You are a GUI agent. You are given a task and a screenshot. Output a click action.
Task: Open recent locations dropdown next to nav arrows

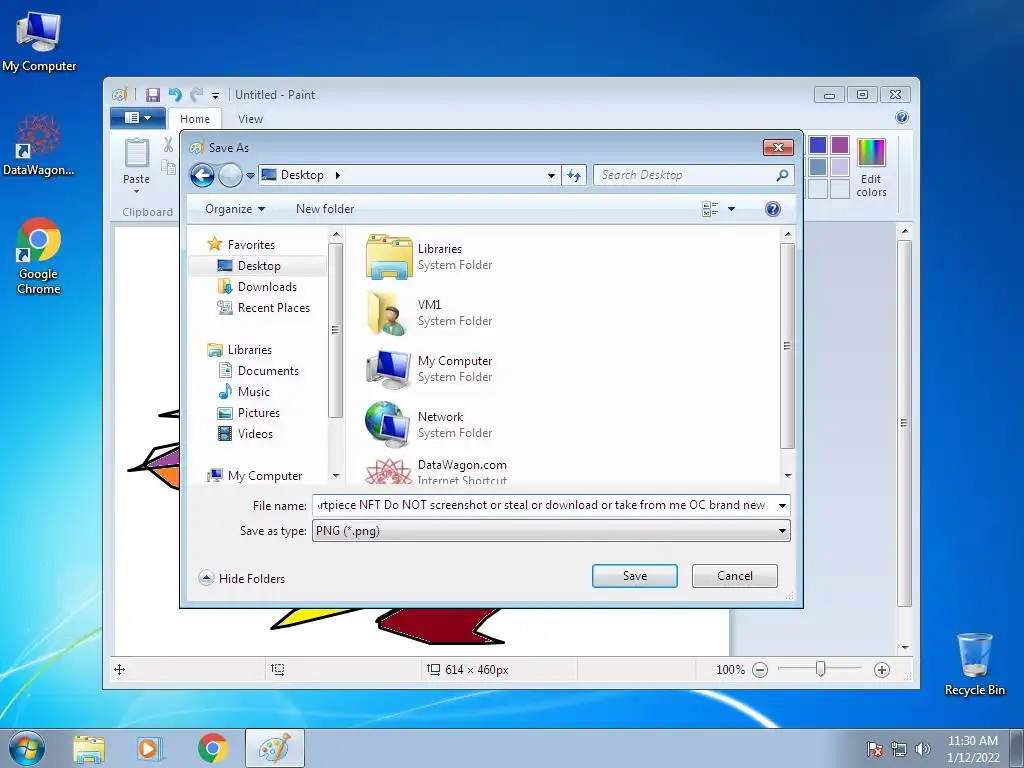point(250,176)
